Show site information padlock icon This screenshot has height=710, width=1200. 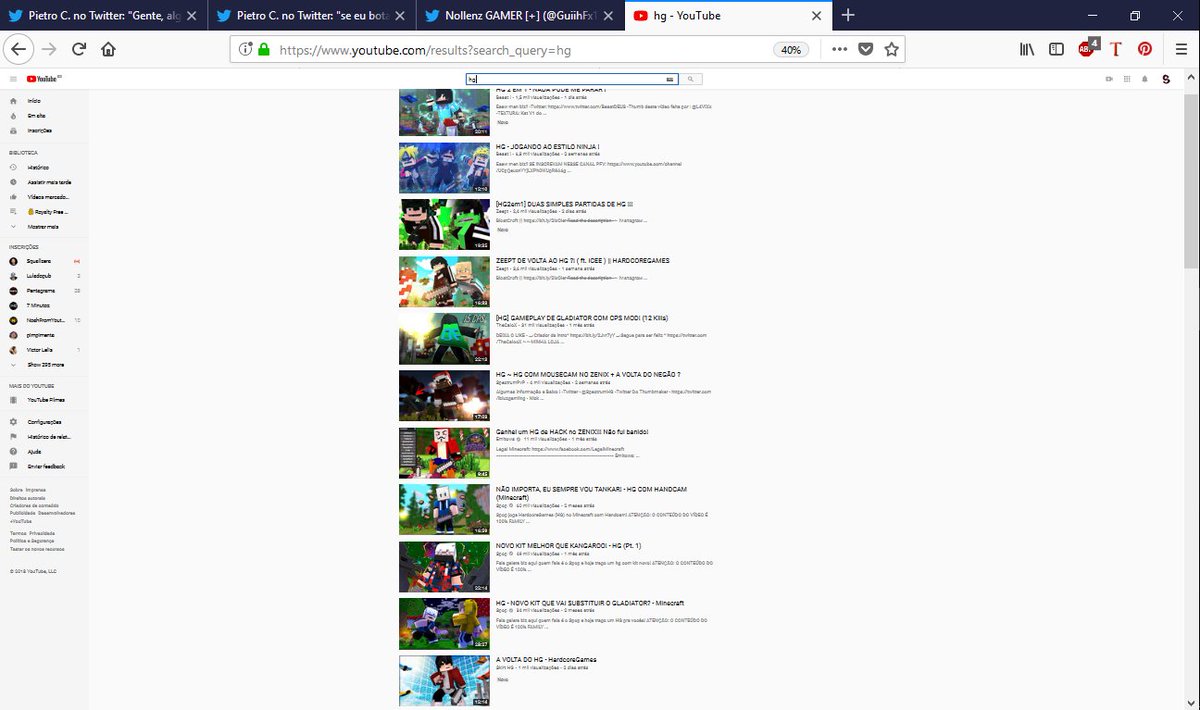[264, 49]
